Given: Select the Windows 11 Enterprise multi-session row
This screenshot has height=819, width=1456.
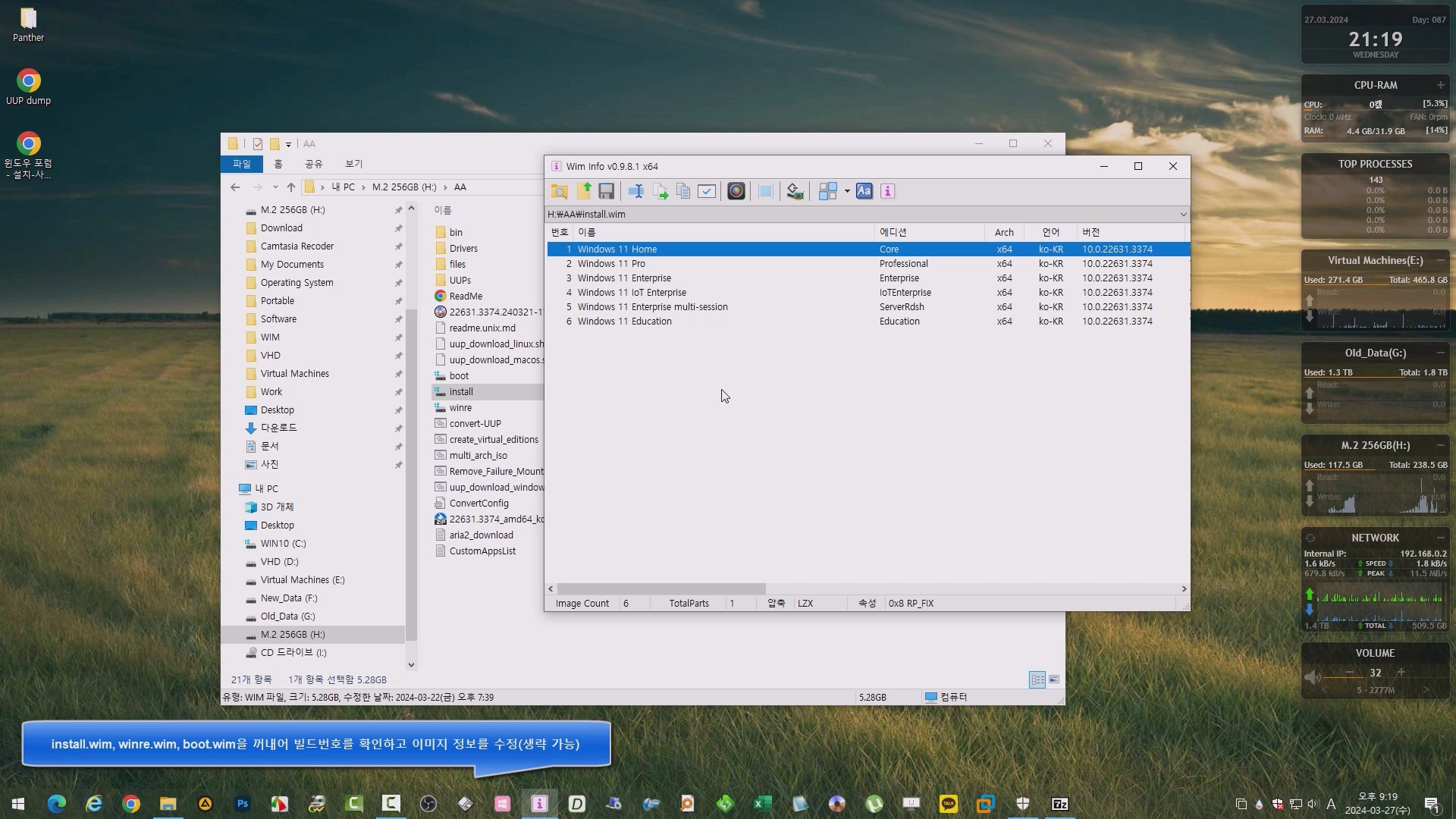Looking at the screenshot, I should point(868,307).
